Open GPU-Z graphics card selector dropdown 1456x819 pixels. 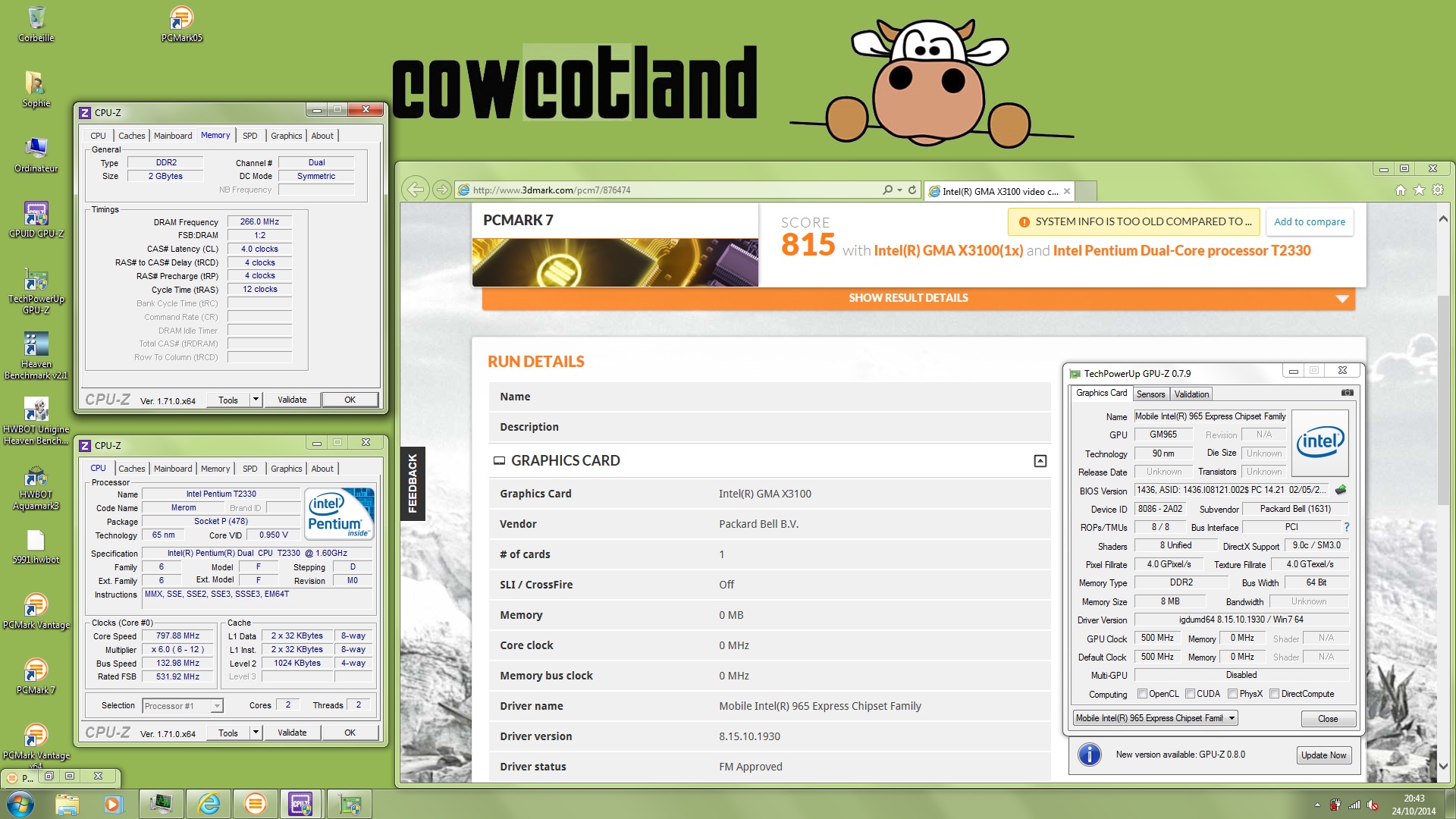pyautogui.click(x=1156, y=718)
